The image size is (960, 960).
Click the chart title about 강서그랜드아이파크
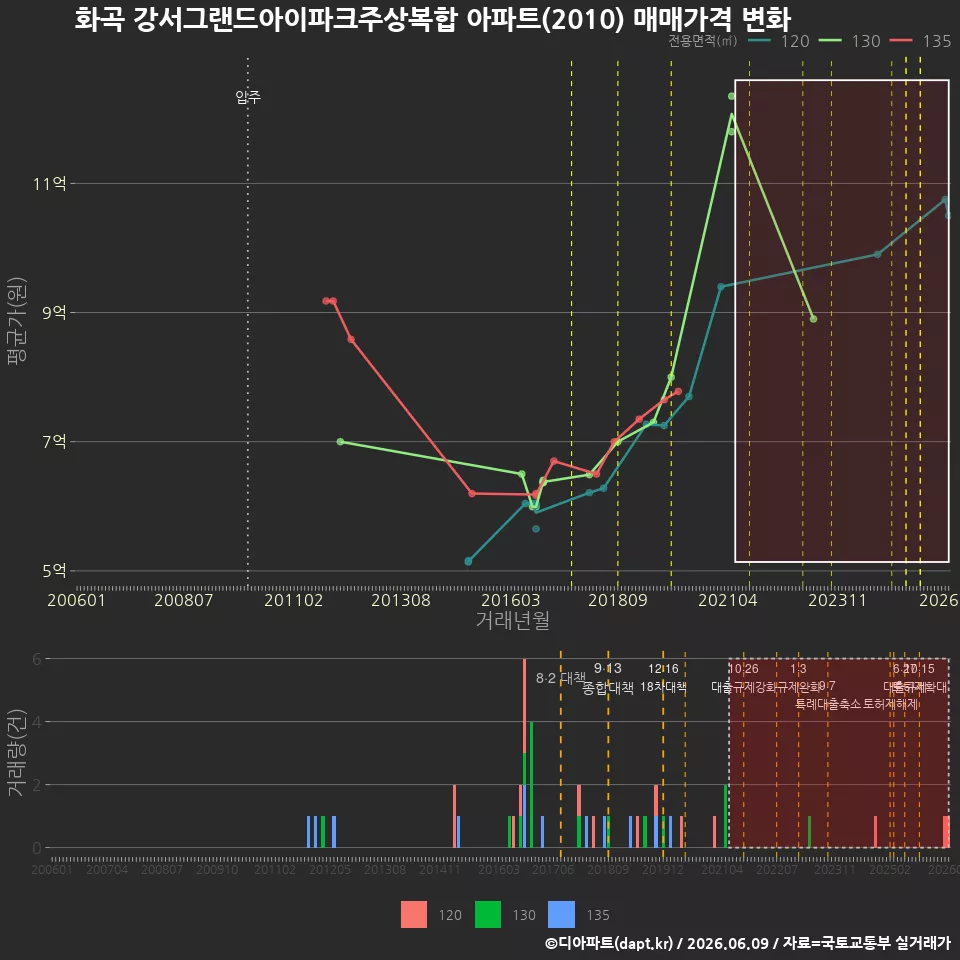click(432, 18)
